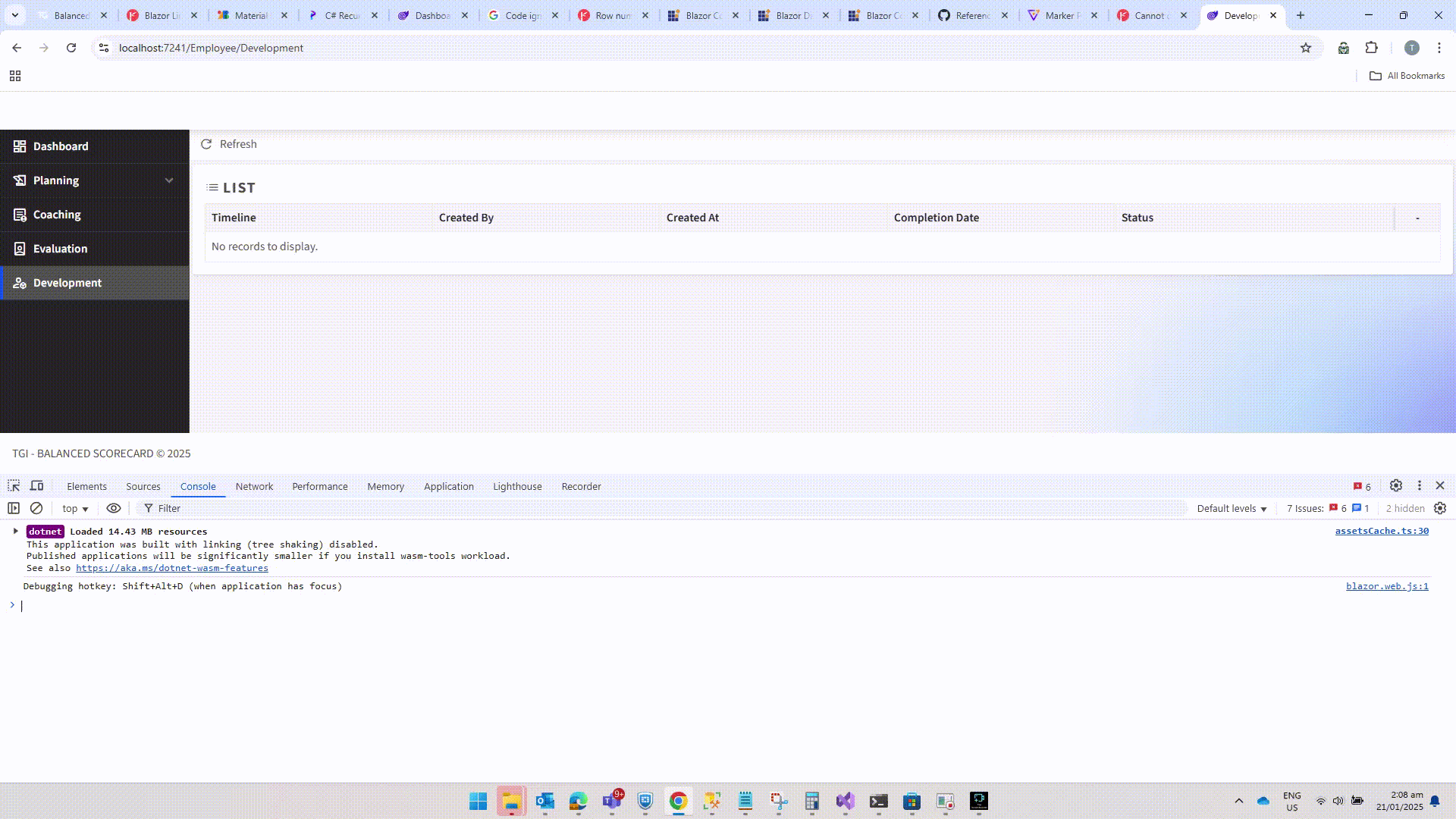
Task: Switch to the Application DevTools tab
Action: coord(449,486)
